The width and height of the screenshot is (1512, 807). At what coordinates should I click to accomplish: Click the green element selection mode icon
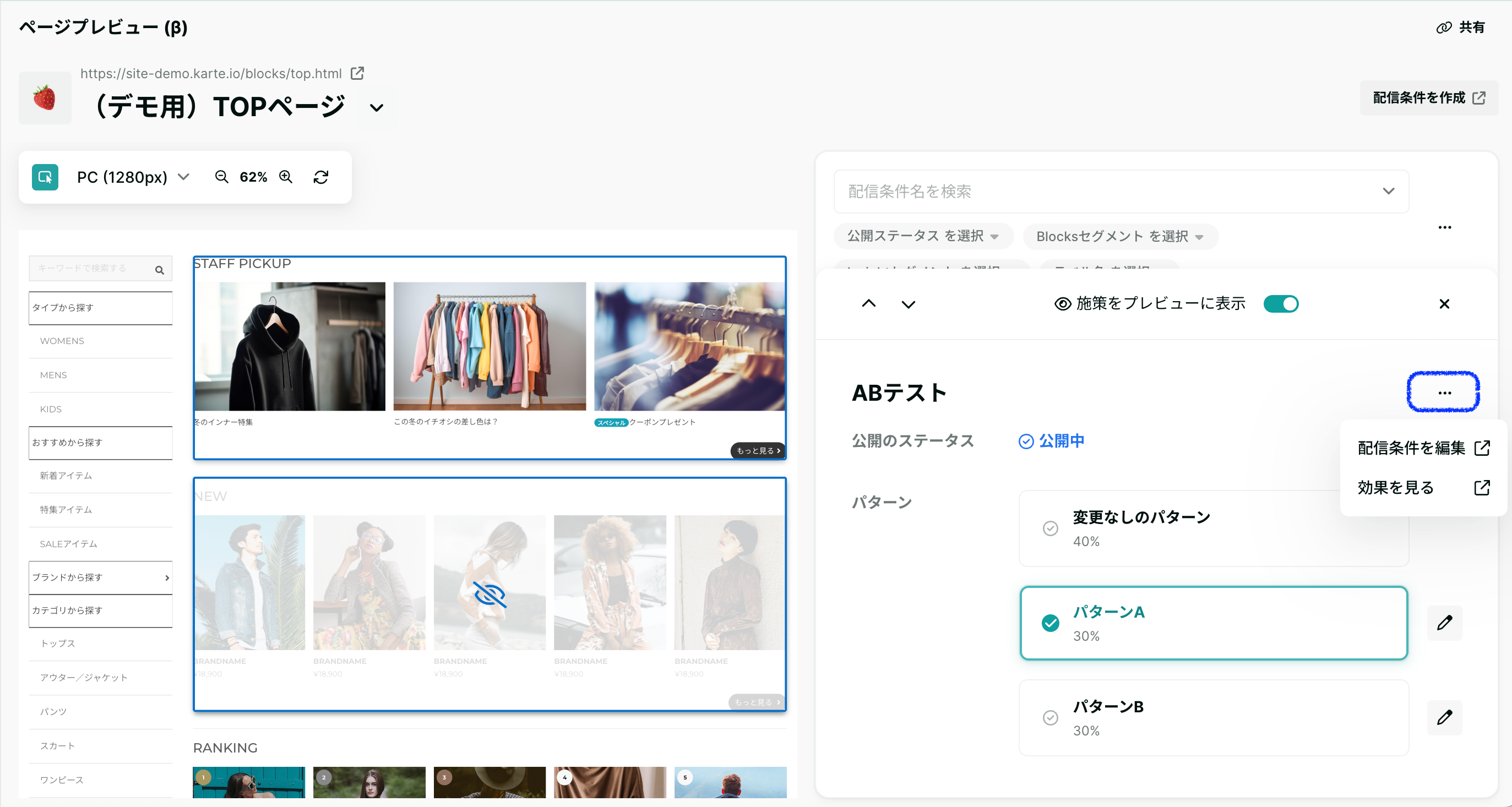click(45, 177)
